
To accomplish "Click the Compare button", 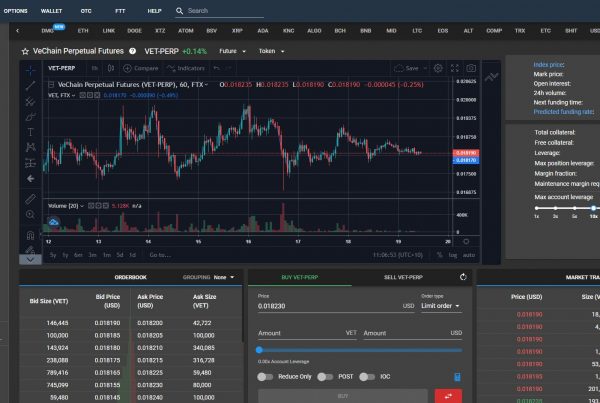I will click(141, 68).
